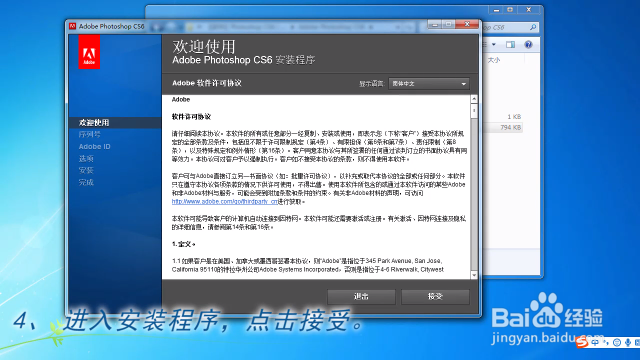The image size is (640, 360).
Task: Click the Sogou input method icon in tray
Action: [582, 342]
